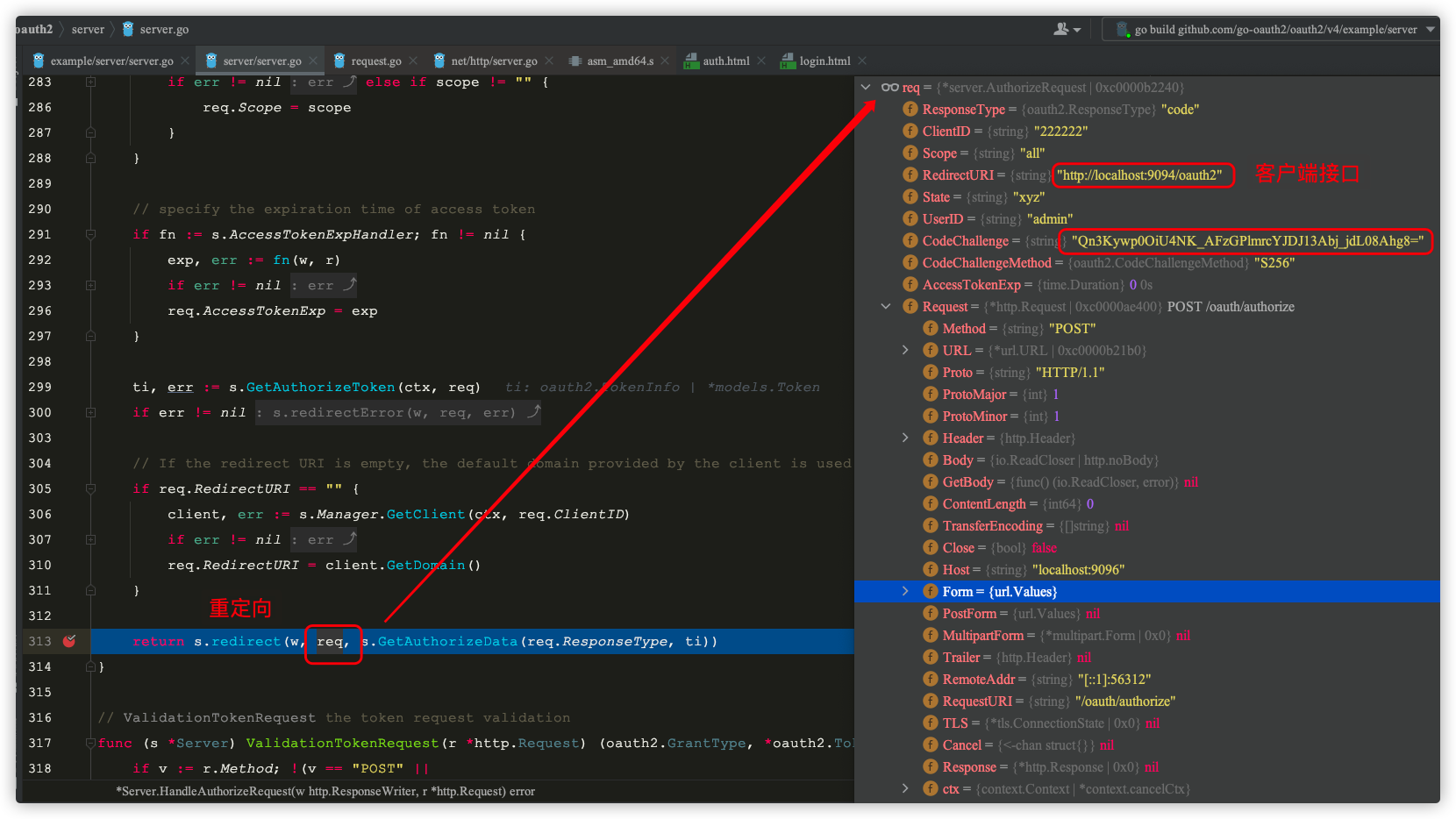Click the field icon beside RemoteAddr
1456x819 pixels.
[931, 679]
